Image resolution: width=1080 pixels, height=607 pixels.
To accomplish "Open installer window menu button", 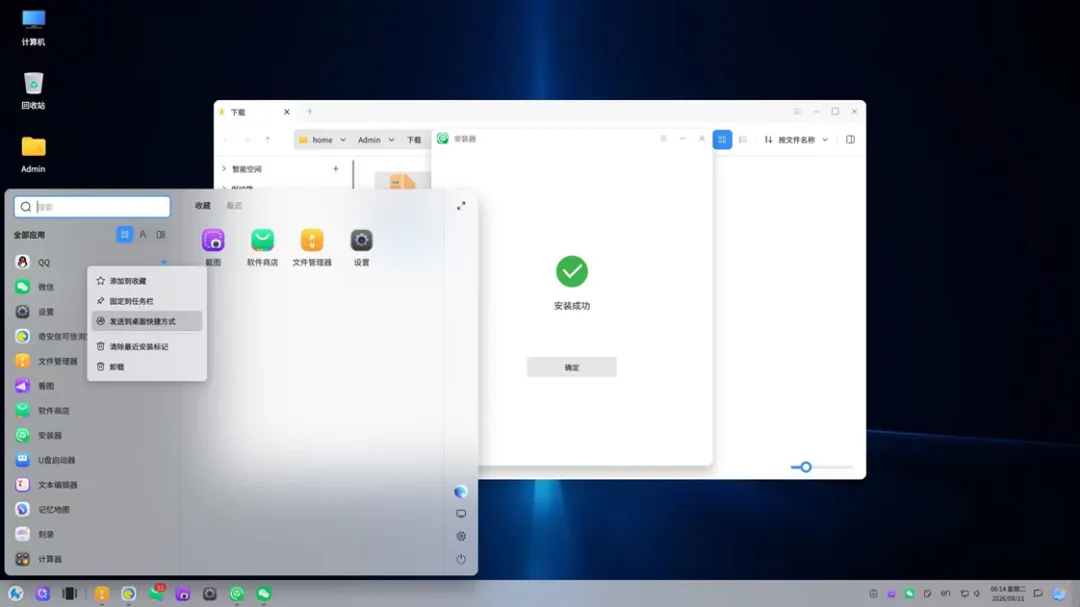I will 664,139.
